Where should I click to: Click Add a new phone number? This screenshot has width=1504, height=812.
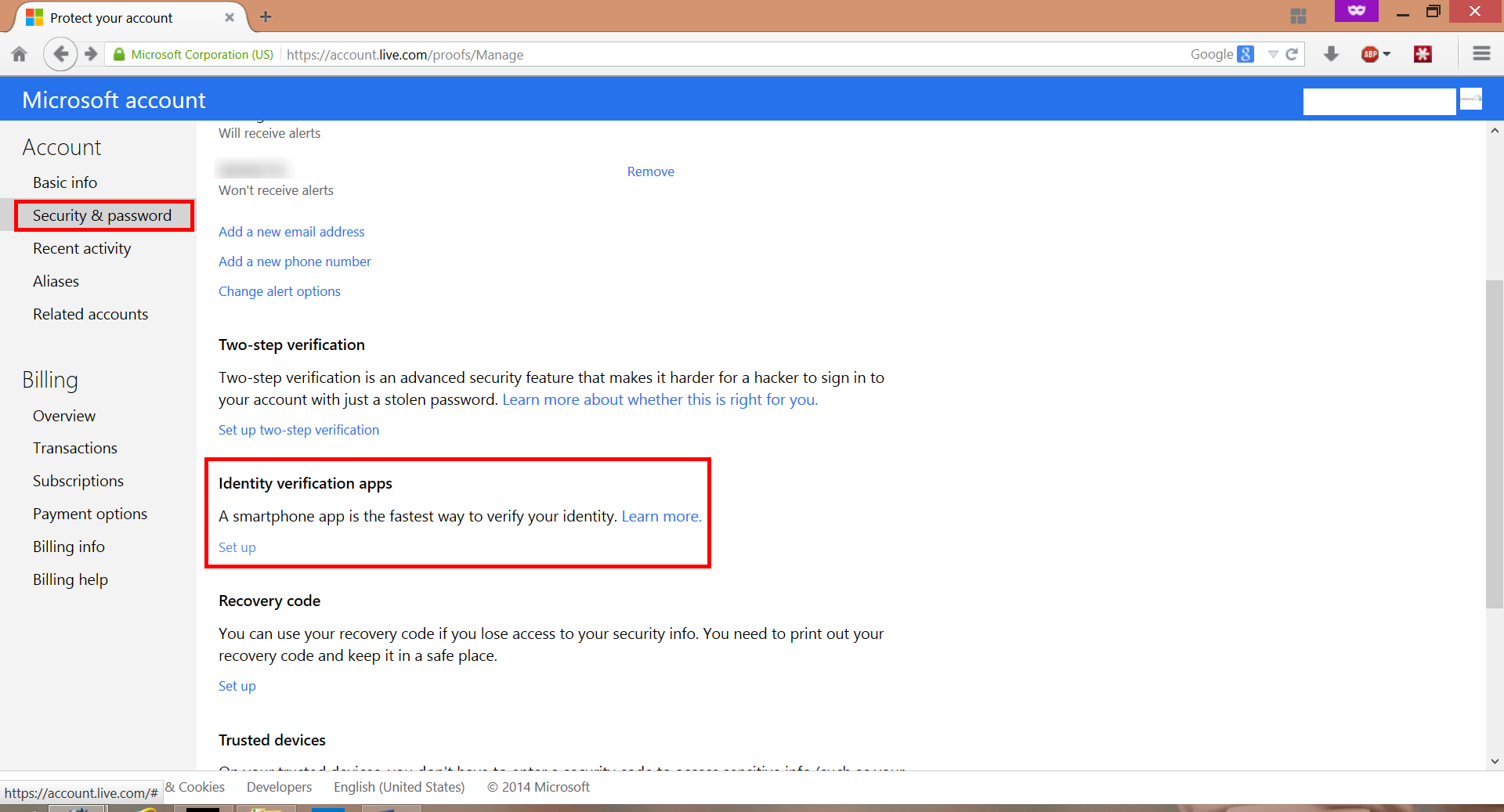click(295, 262)
